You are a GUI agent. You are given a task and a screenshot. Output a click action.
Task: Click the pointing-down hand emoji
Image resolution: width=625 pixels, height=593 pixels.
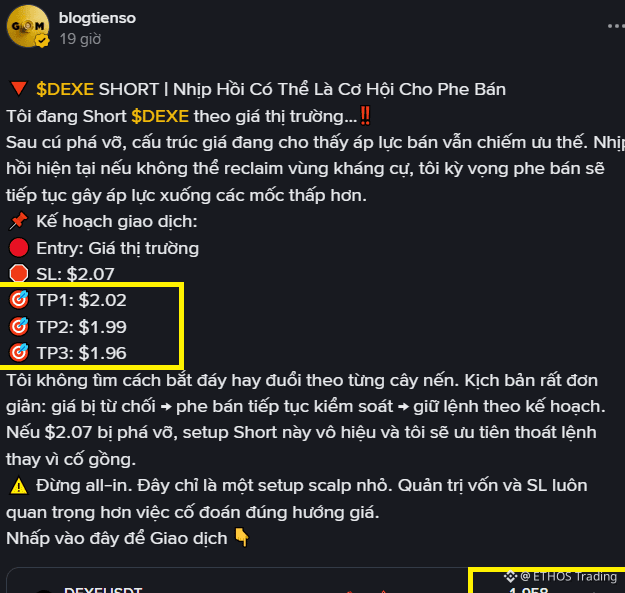(242, 537)
